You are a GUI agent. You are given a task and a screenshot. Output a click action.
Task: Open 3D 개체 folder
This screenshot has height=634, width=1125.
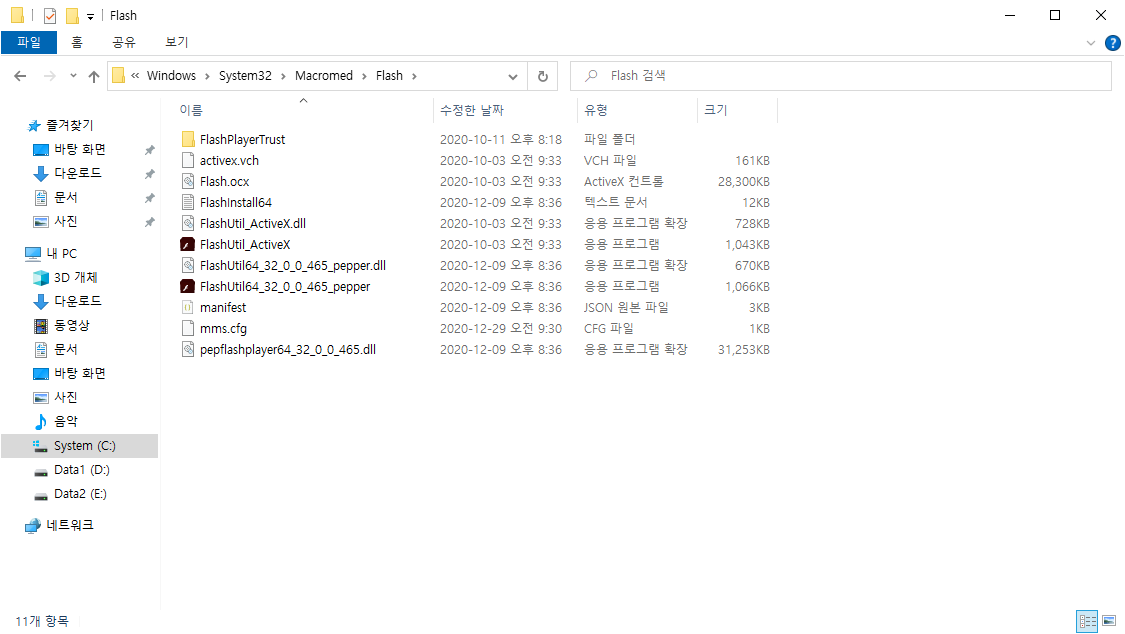coord(75,278)
